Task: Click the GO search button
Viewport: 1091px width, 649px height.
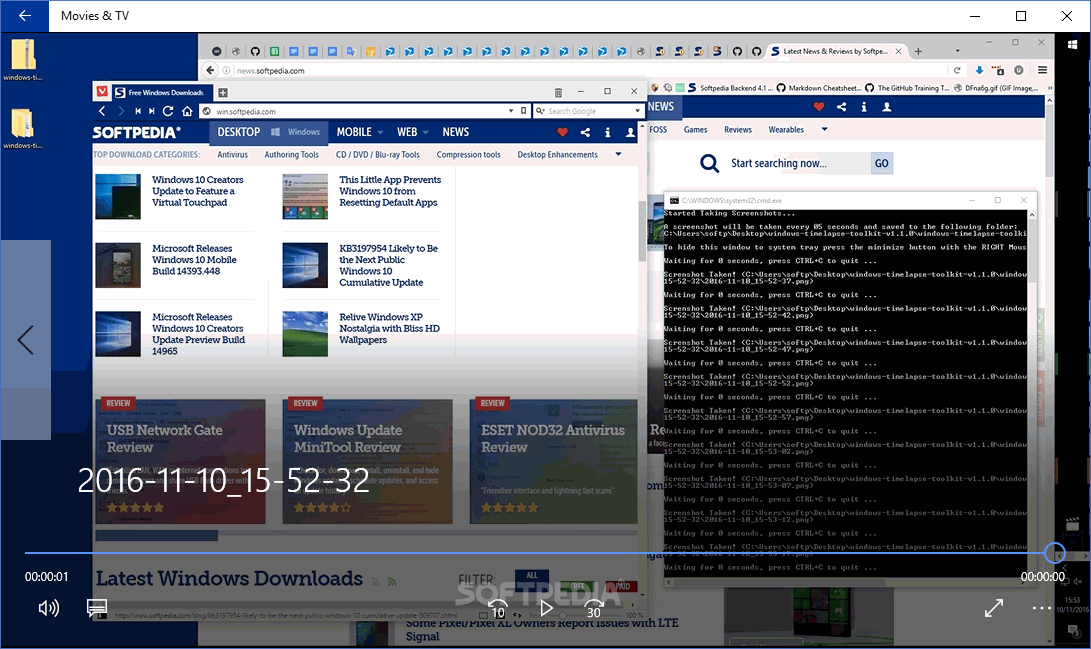Action: (882, 163)
